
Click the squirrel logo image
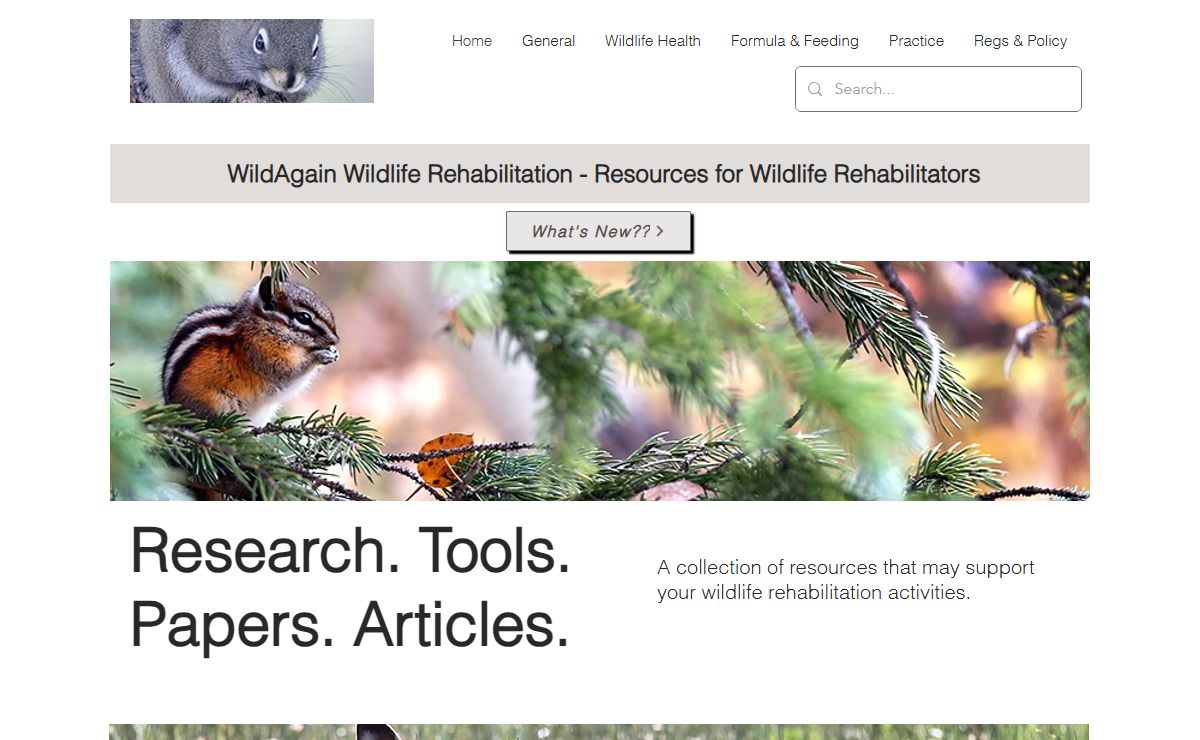252,61
